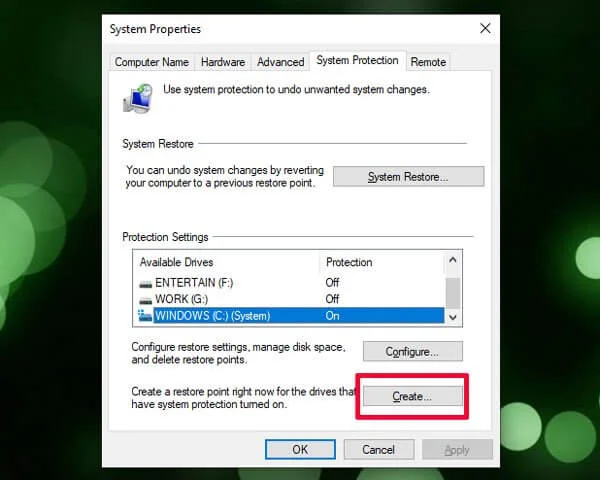Click the On status for WINDOWS (C:)
The height and width of the screenshot is (480, 600).
[332, 316]
